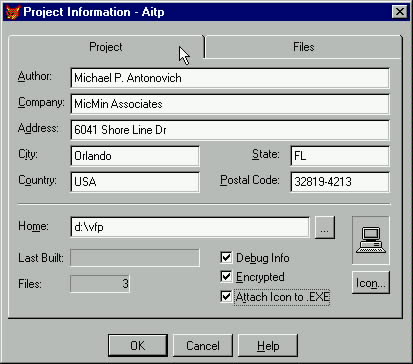413x364 pixels.
Task: Click the Icon... button
Action: click(x=371, y=283)
